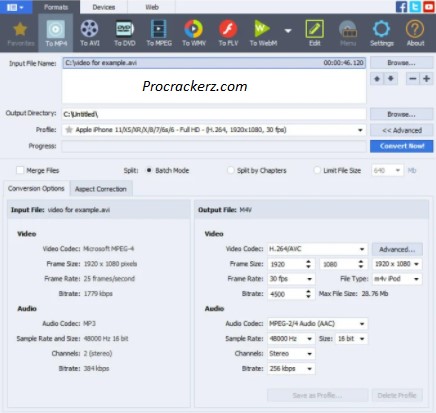Open the Frame Rate 30 fps dropdown
This screenshot has height=413, width=436.
(291, 279)
